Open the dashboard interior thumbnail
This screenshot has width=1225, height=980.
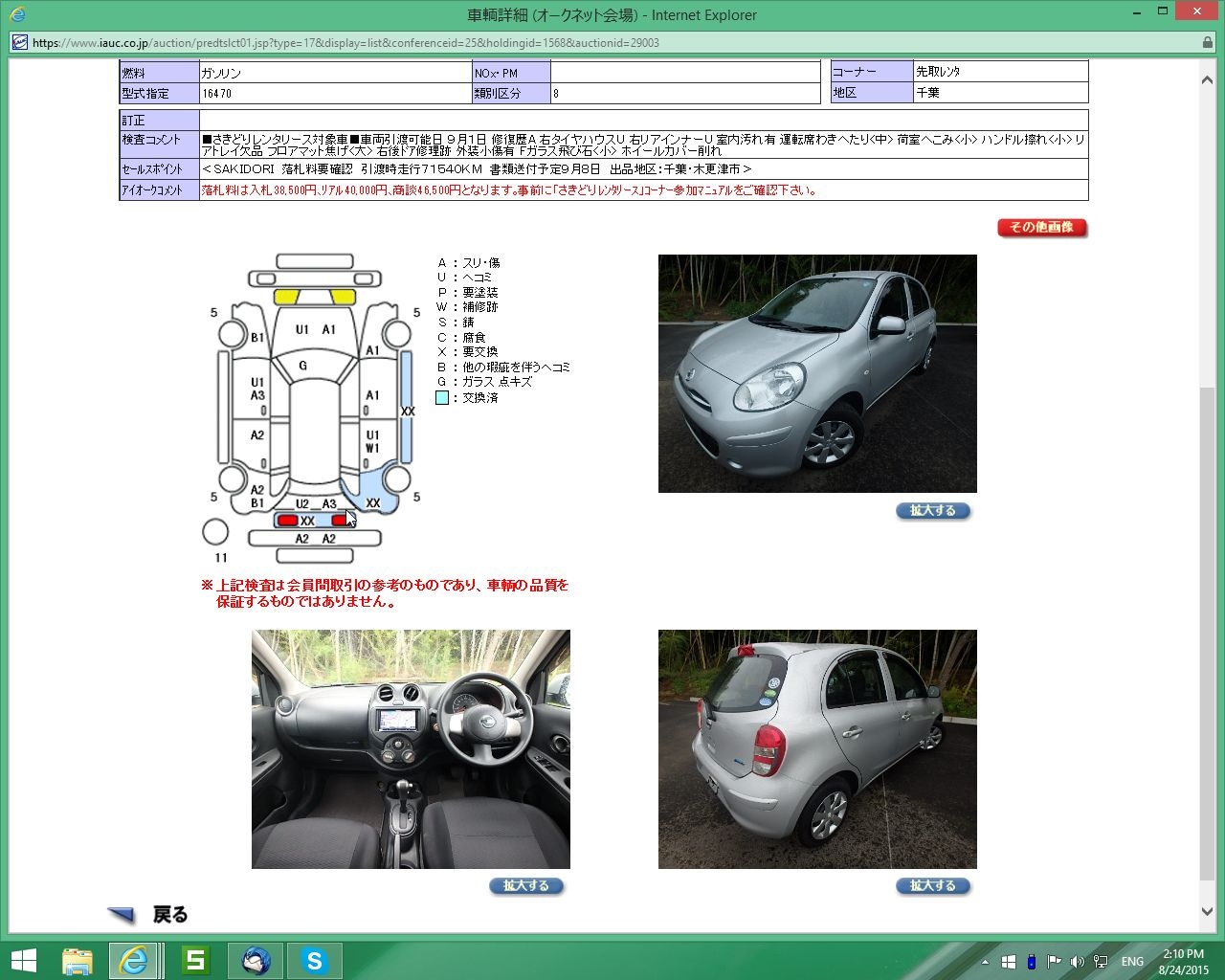pyautogui.click(x=411, y=748)
